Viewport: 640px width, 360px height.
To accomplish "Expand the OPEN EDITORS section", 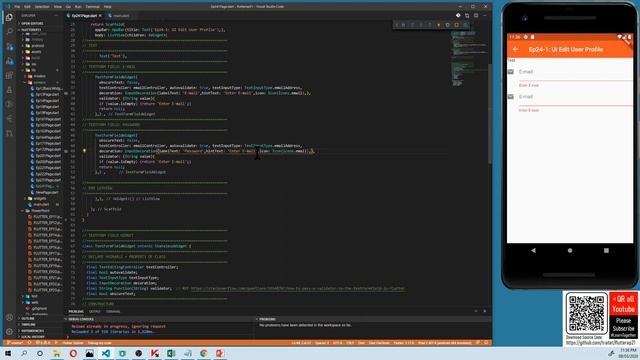I will [32, 24].
